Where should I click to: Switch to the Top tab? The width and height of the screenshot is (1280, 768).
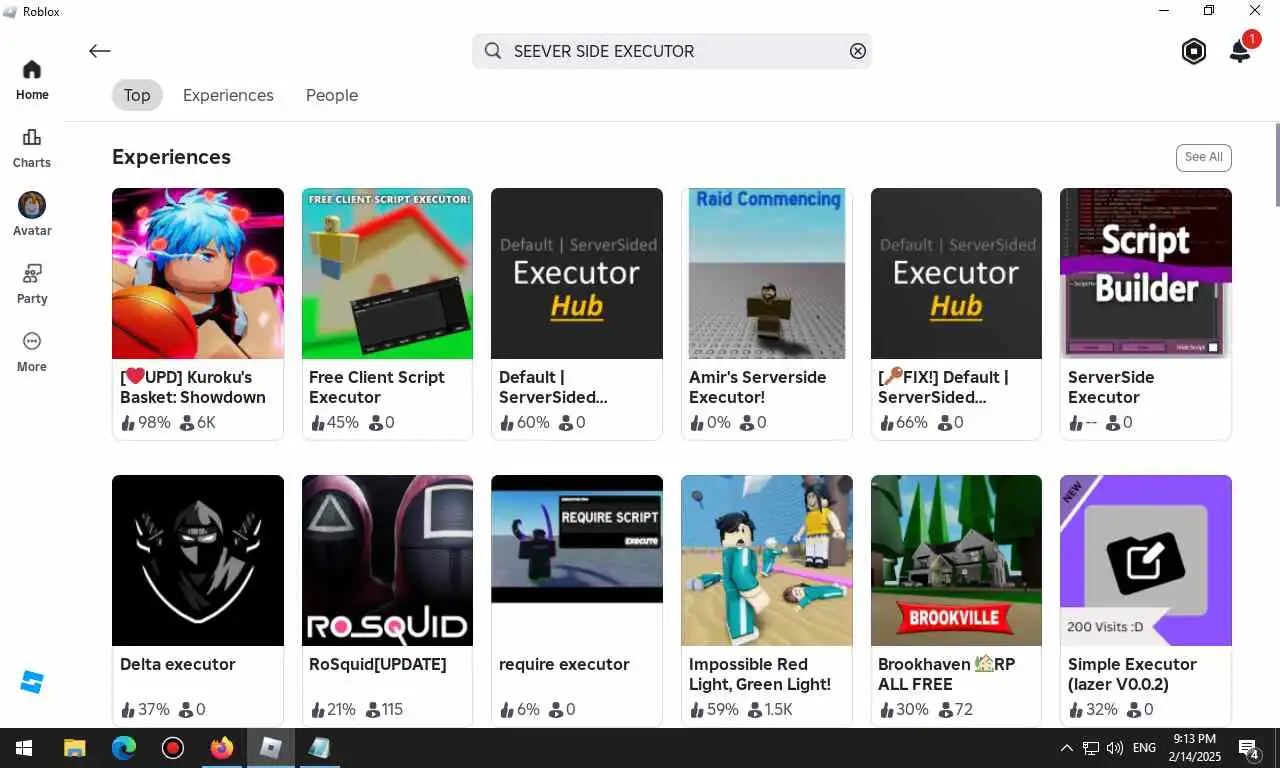click(137, 95)
